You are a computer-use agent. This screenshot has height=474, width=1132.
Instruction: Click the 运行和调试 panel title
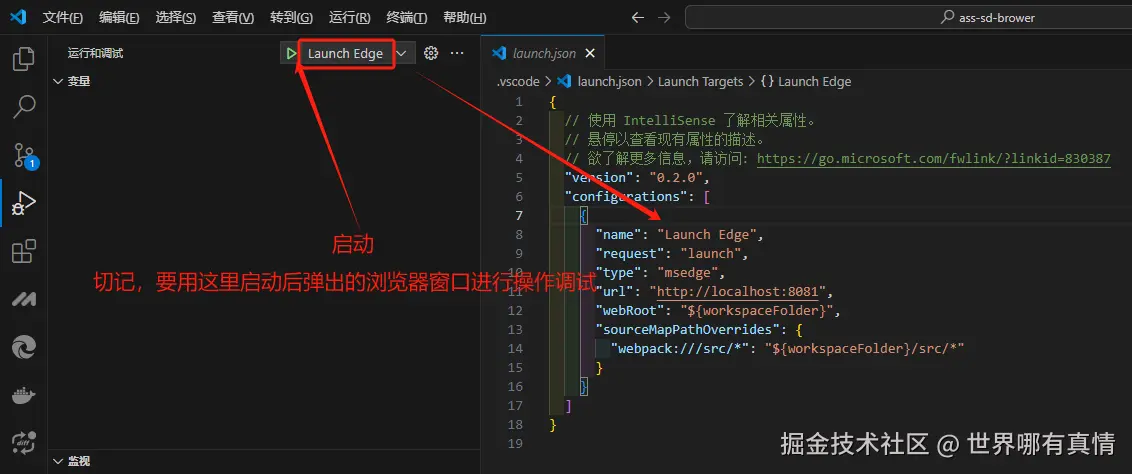95,53
